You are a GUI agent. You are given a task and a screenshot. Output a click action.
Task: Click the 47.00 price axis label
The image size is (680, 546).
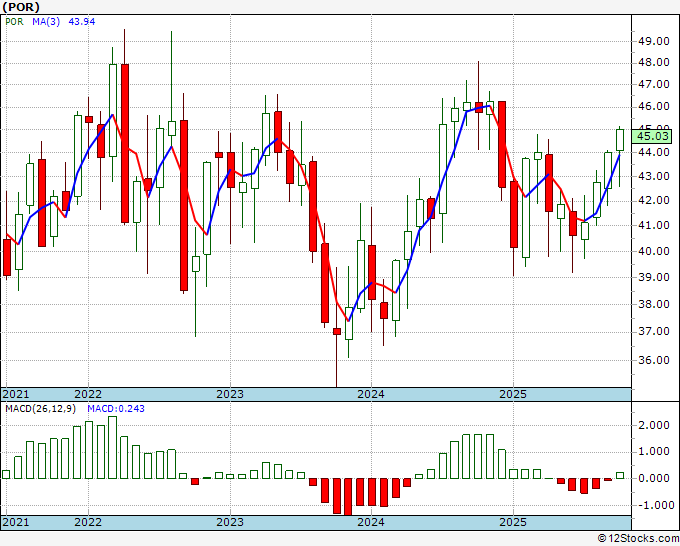coord(654,85)
